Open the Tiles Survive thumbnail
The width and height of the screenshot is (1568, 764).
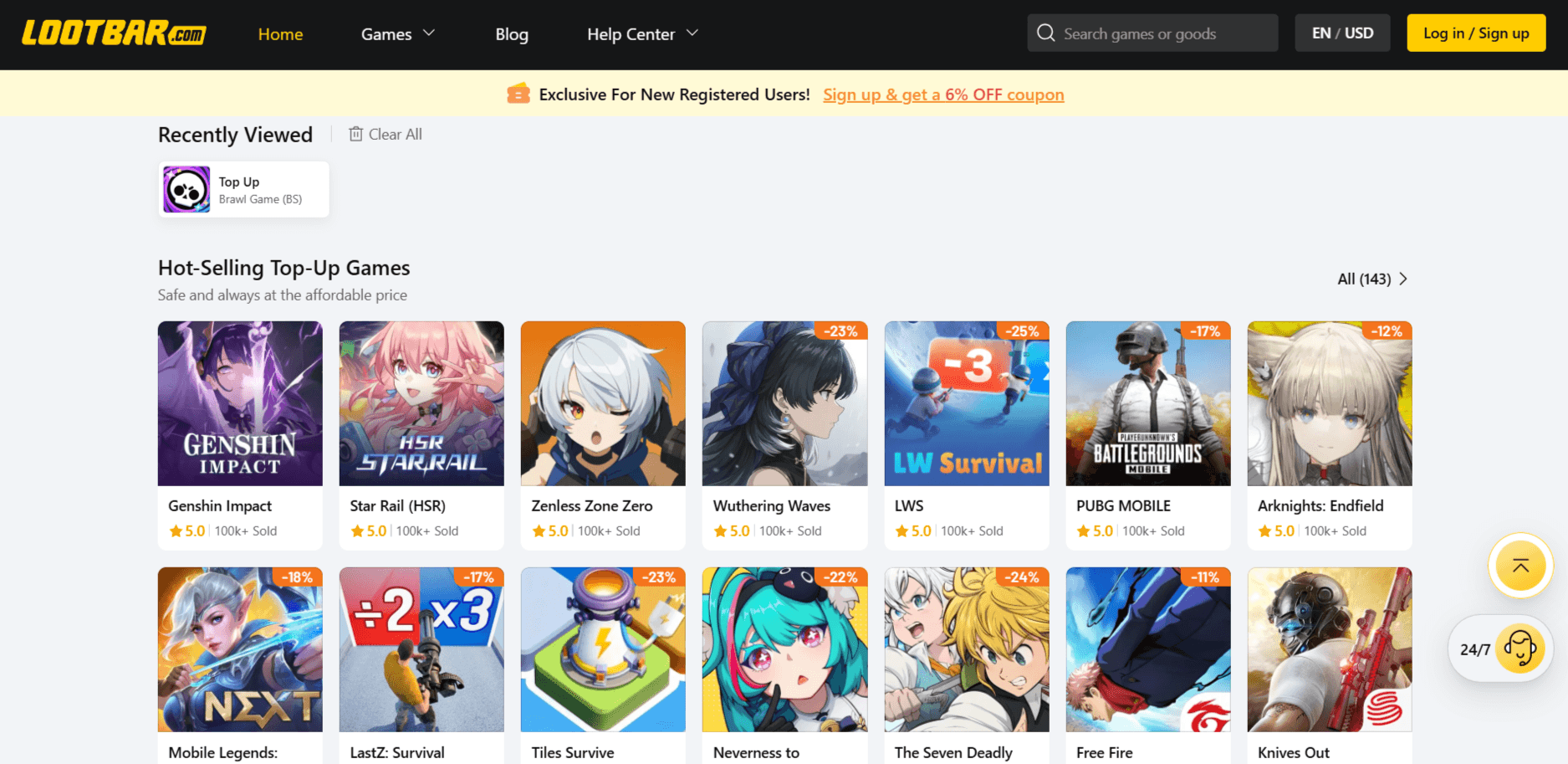(x=603, y=649)
